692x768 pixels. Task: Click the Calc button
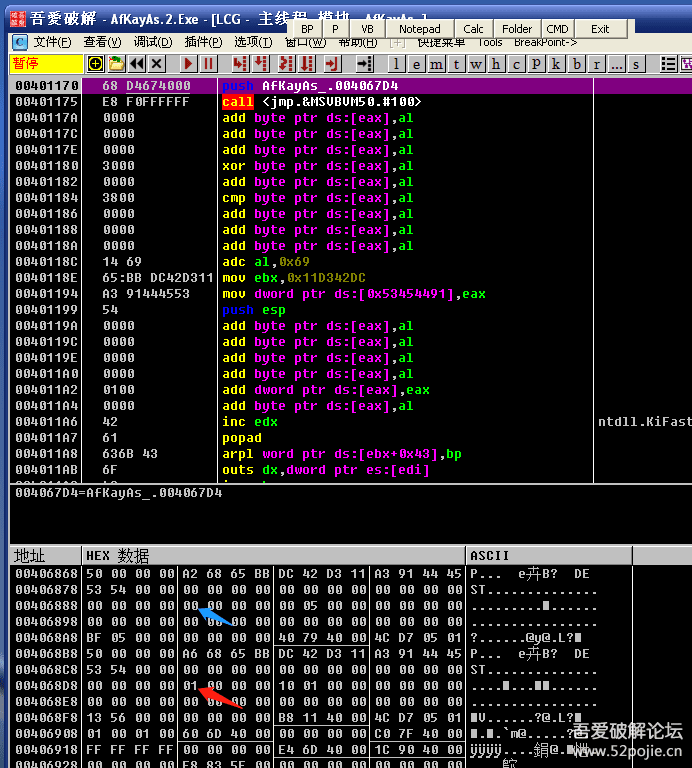pyautogui.click(x=474, y=29)
